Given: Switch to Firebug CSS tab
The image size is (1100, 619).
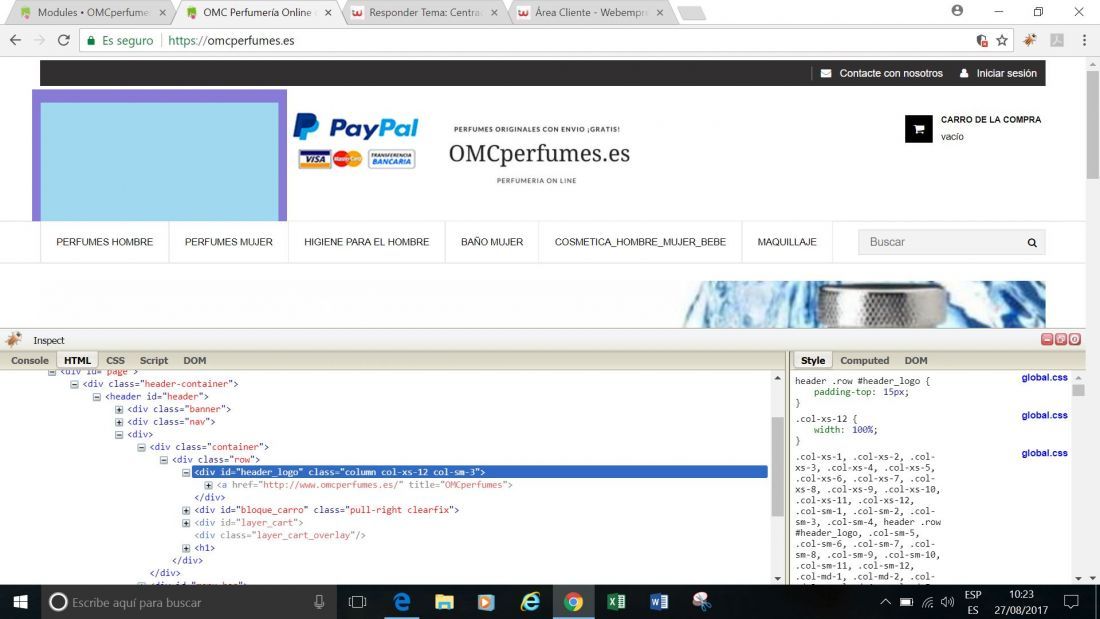Looking at the screenshot, I should (x=115, y=360).
